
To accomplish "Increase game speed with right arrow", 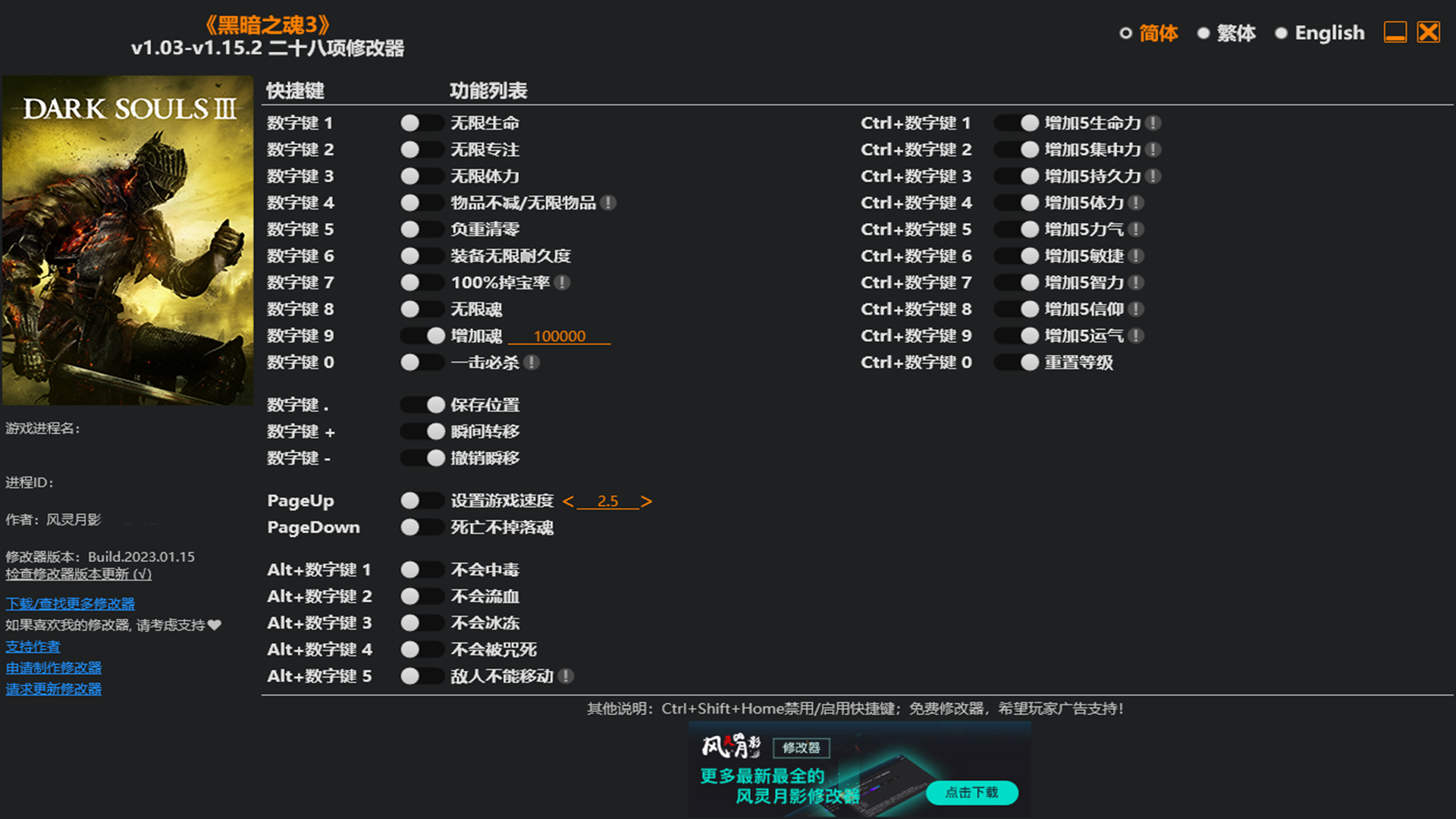I will [x=646, y=501].
